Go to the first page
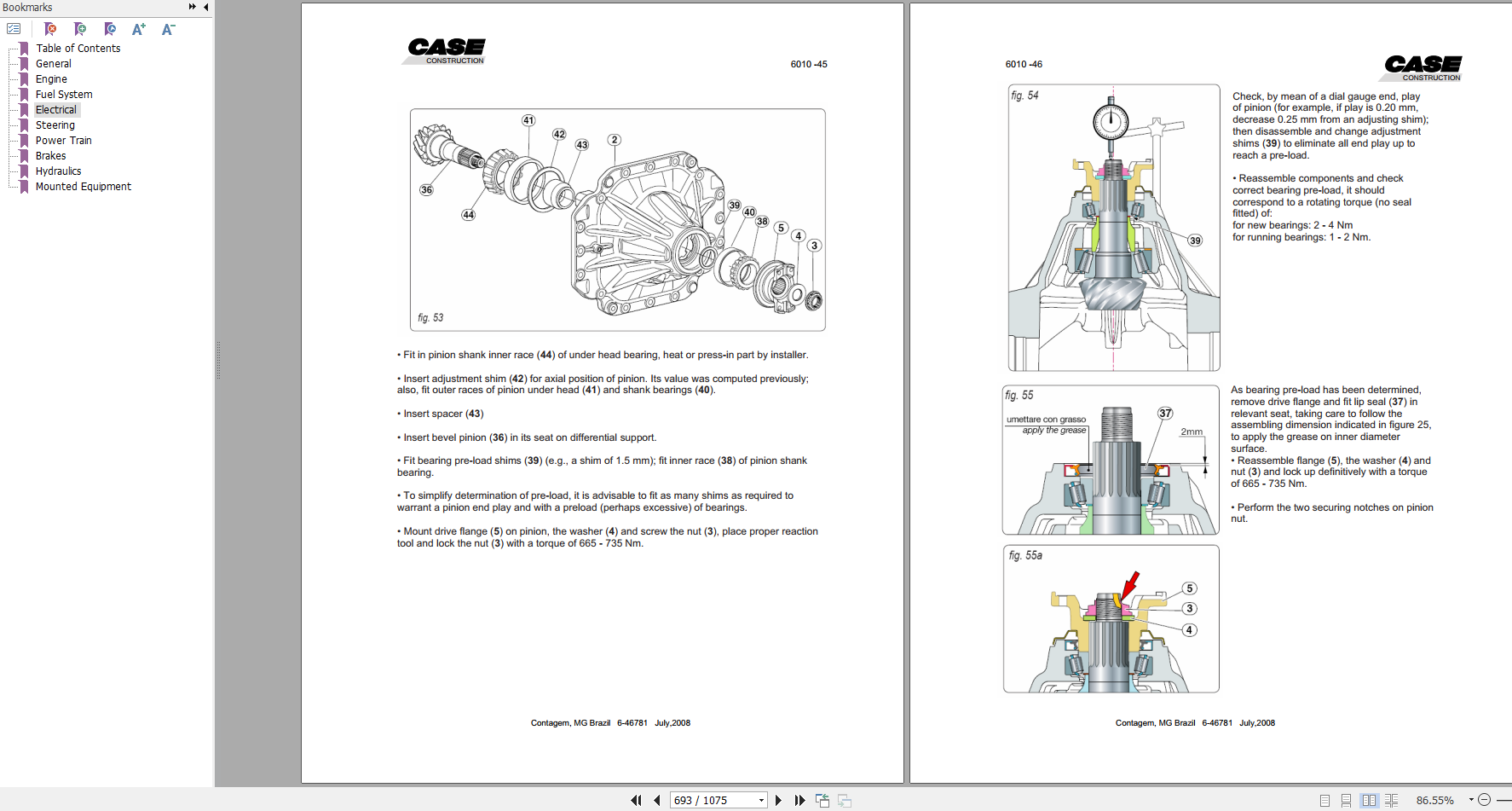 point(636,800)
